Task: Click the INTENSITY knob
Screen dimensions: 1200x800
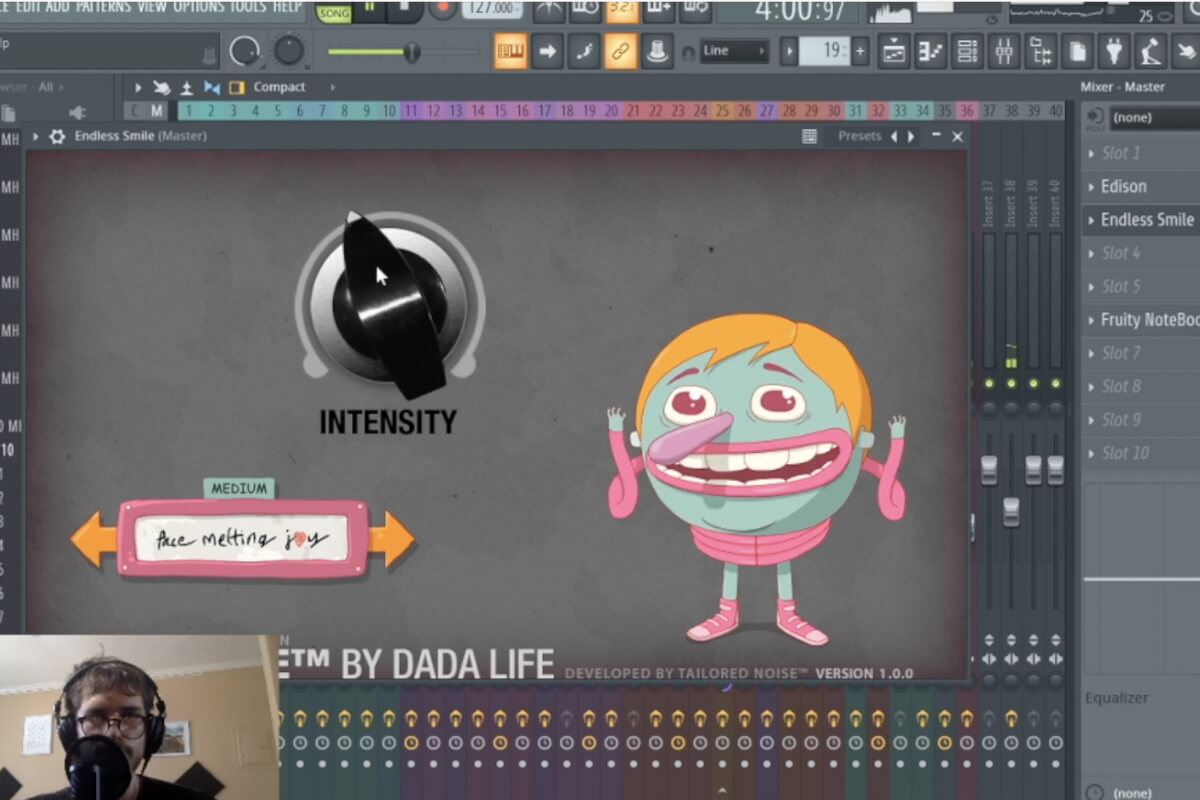Action: (x=389, y=303)
